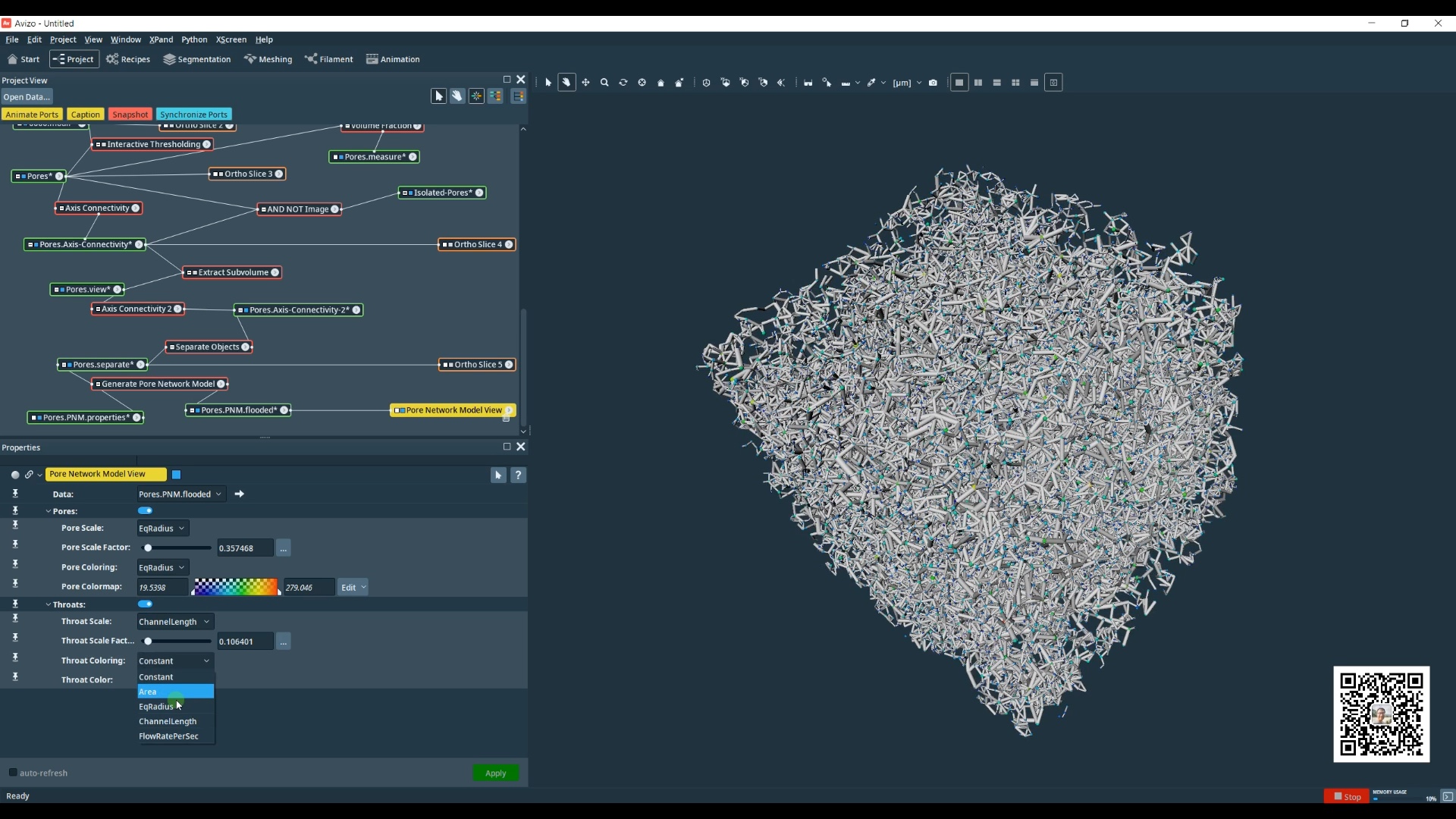
Task: Open the Data dropdown showing Pores.PNM.flooded
Action: 180,494
